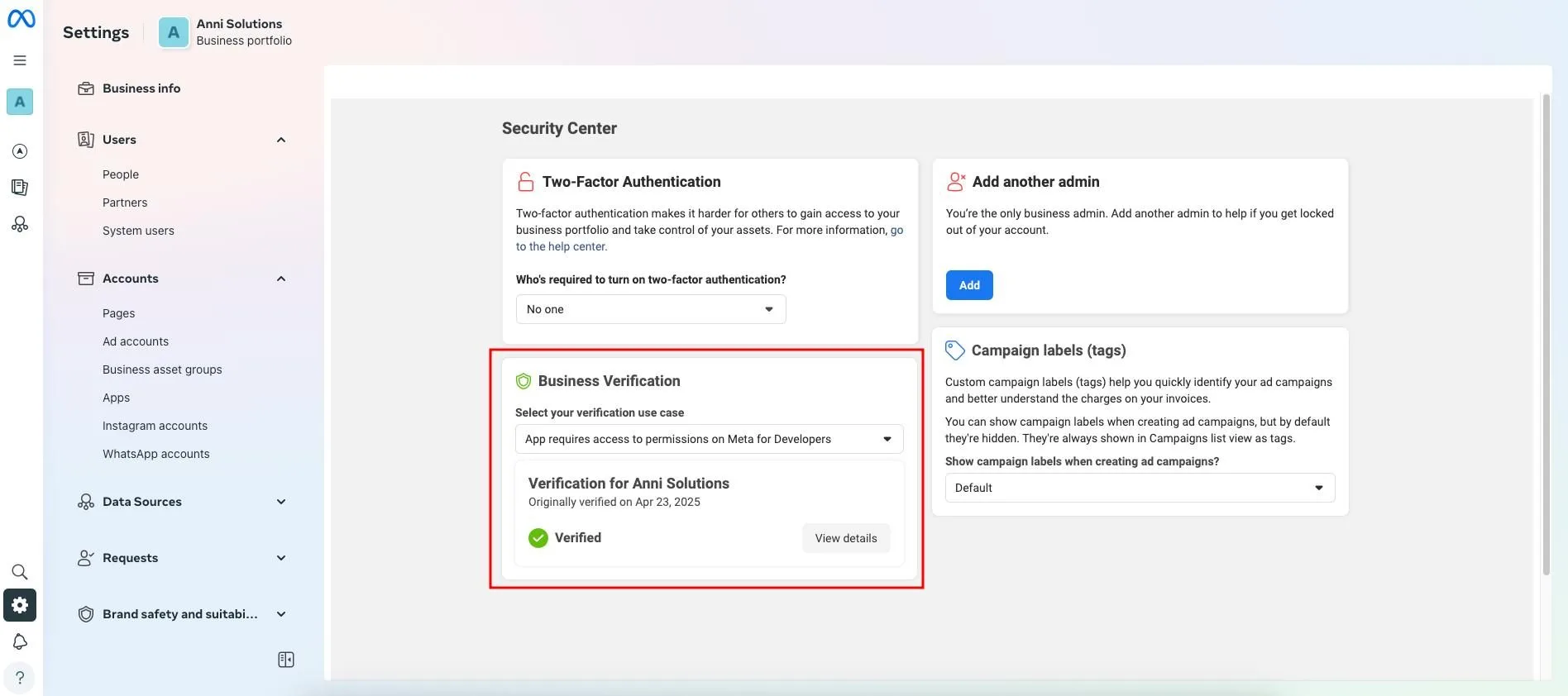
Task: Click the Requests section label
Action: (130, 558)
